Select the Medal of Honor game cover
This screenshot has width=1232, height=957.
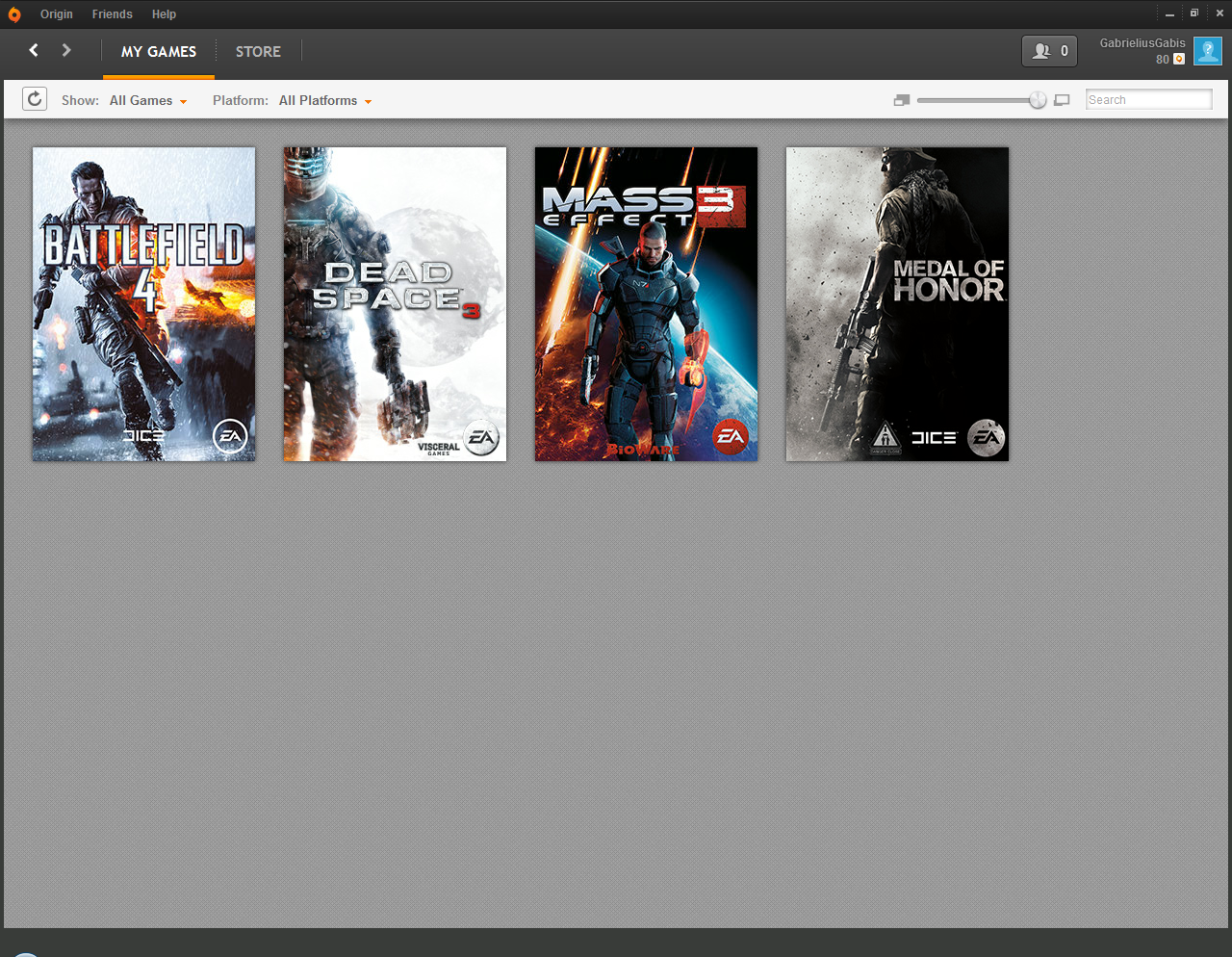pos(897,304)
